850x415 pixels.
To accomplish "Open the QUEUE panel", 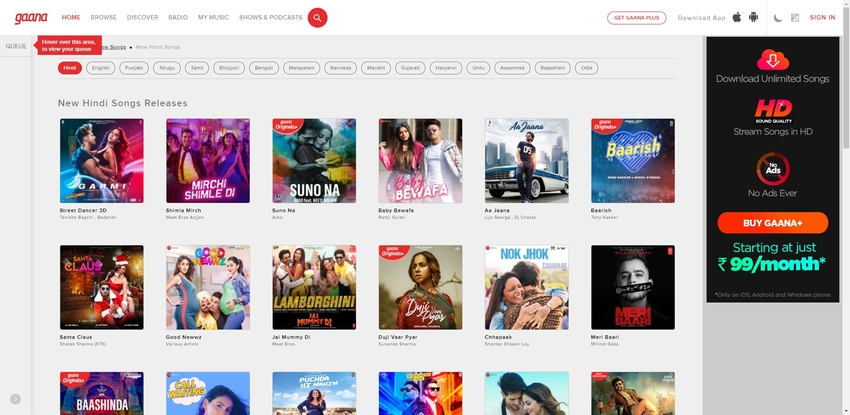I will click(16, 46).
